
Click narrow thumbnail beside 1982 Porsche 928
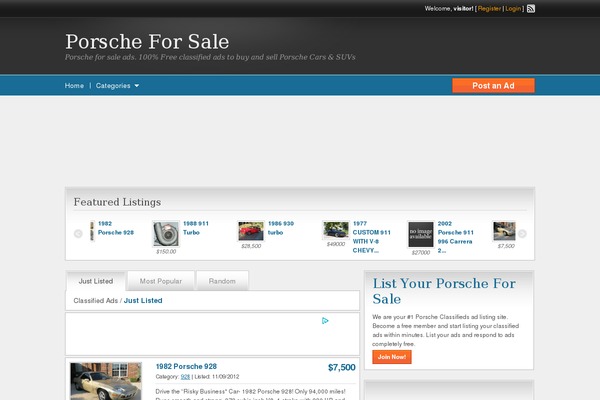[92, 231]
